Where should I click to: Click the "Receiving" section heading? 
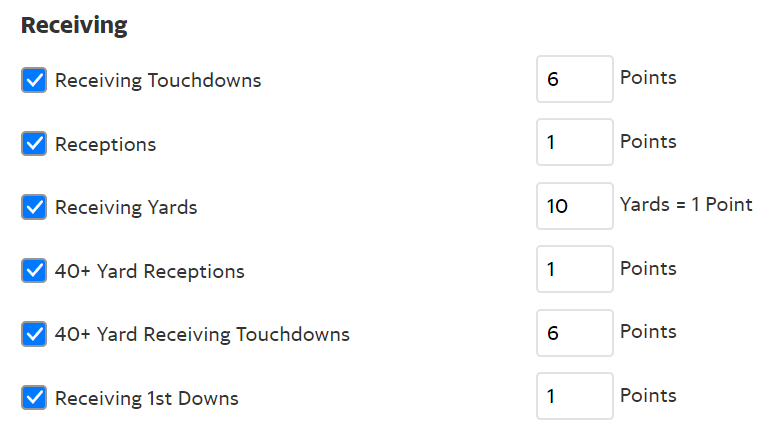point(74,25)
